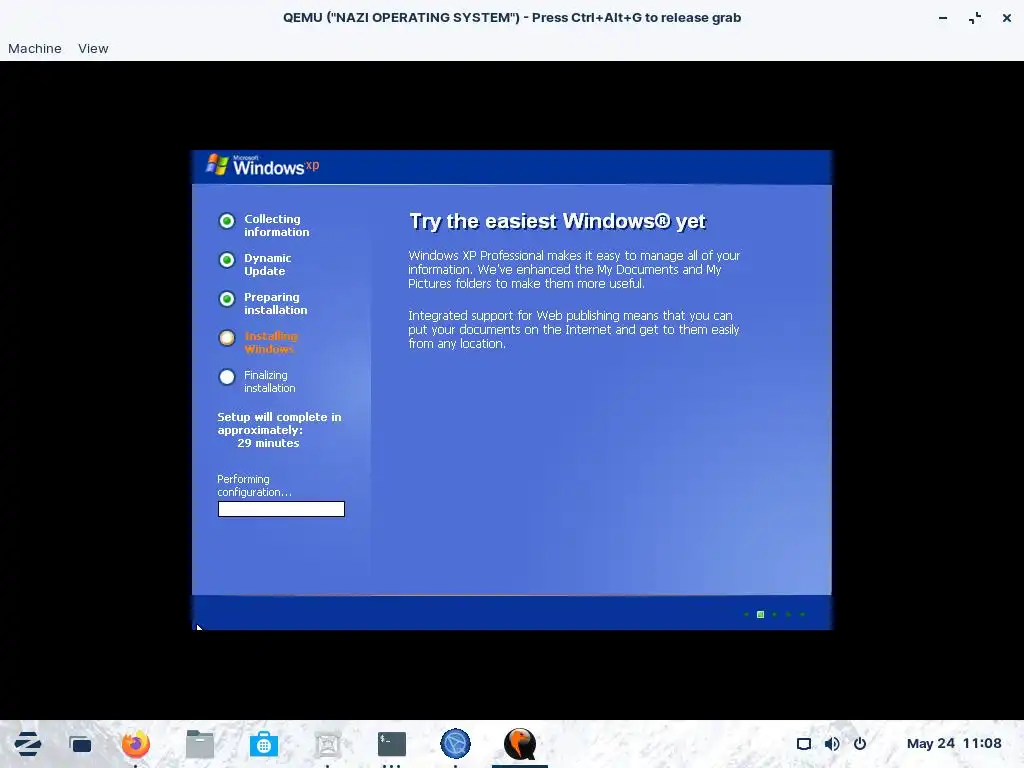Click the green square slide indicator
The width and height of the screenshot is (1024, 768).
coord(760,615)
